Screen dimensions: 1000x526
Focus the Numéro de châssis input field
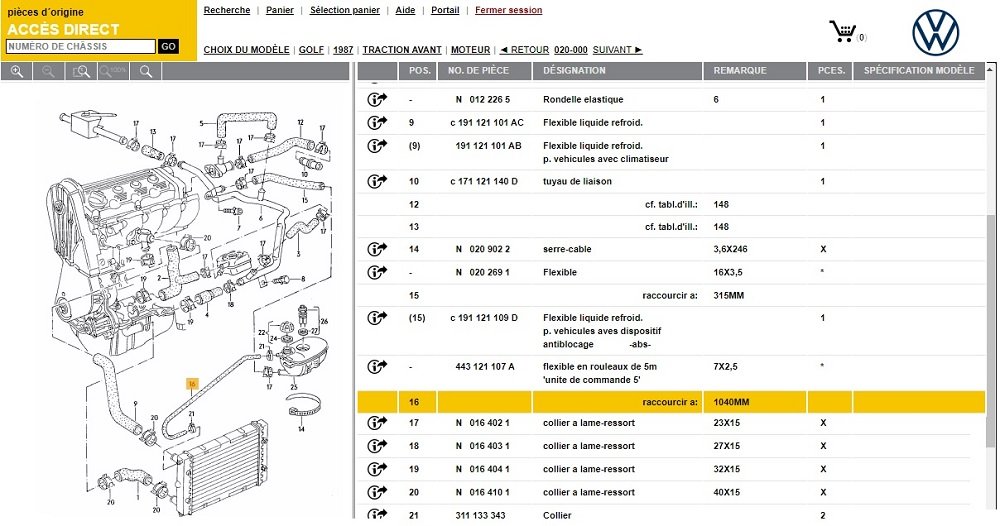pos(80,47)
